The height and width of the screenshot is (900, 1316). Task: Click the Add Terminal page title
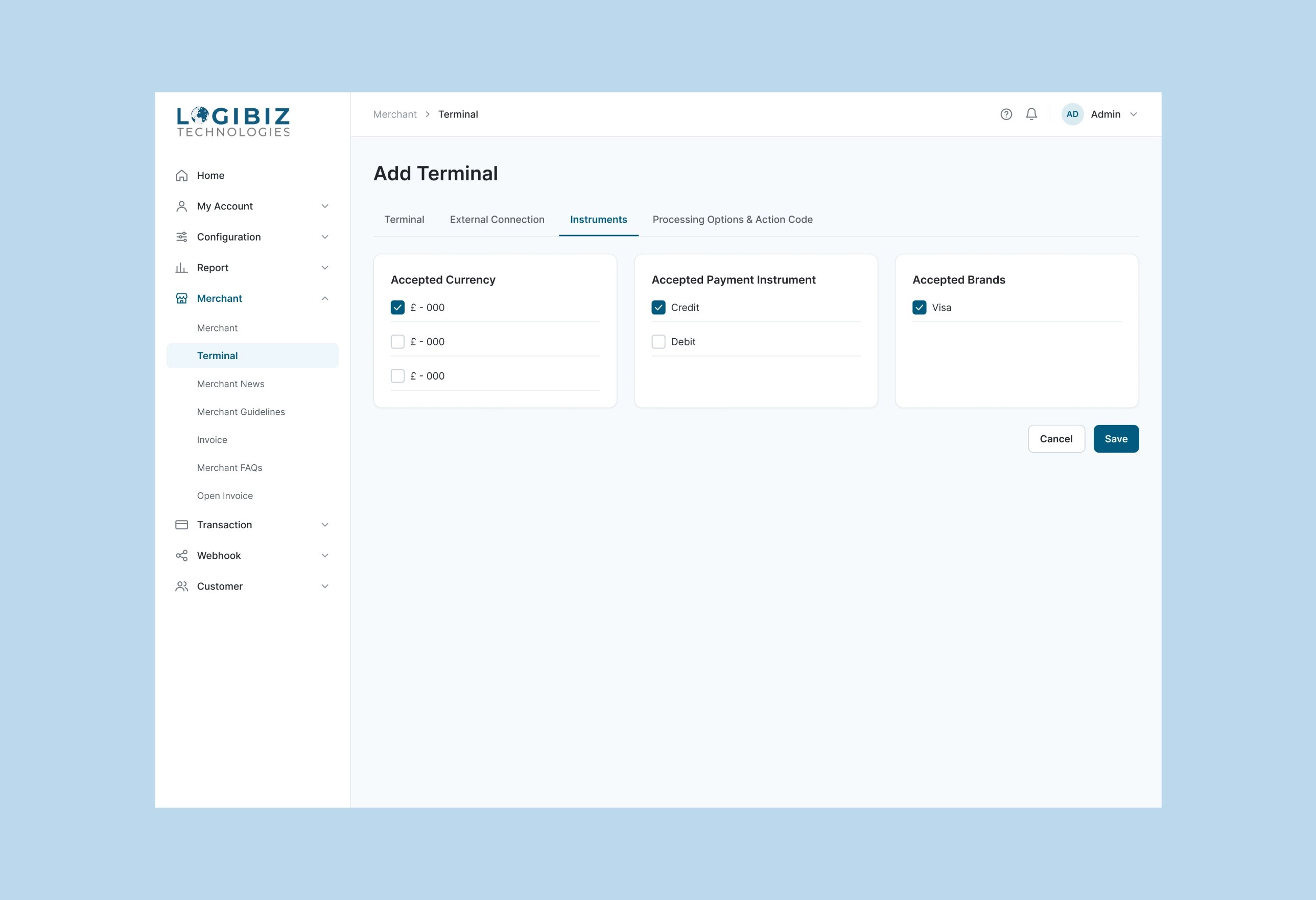click(435, 173)
